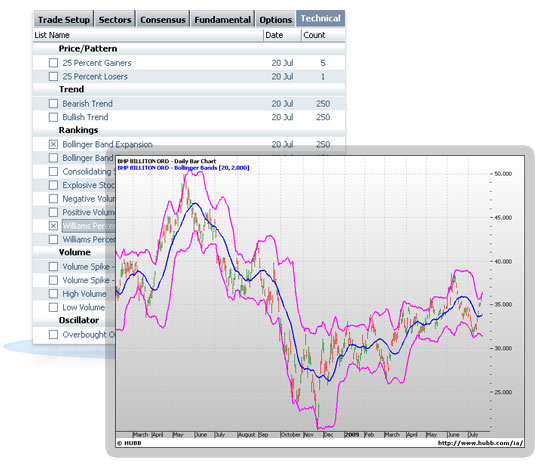Click the 20 Jul date for Bearish Trend

pyautogui.click(x=282, y=104)
